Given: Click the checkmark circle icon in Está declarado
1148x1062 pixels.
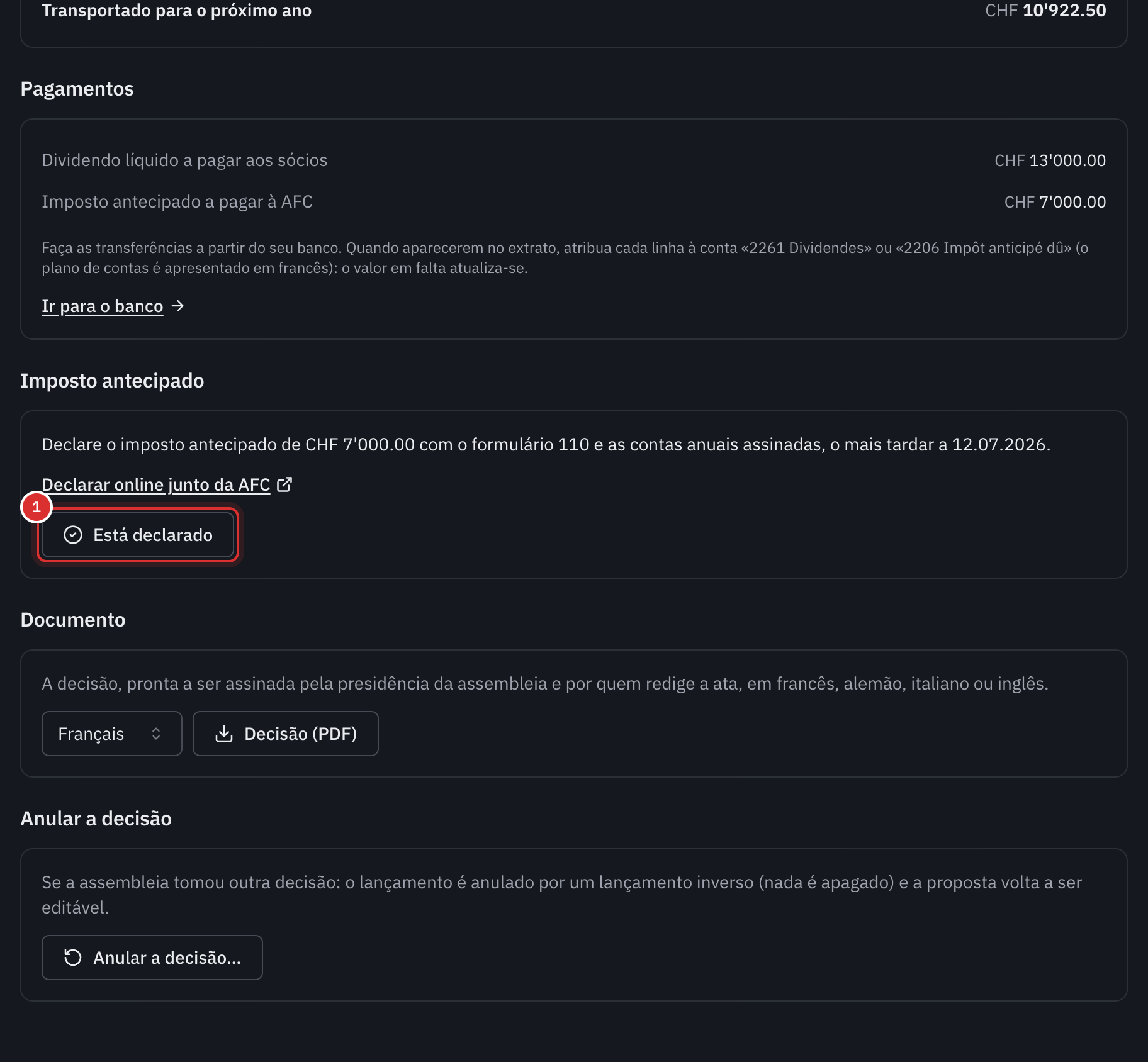Looking at the screenshot, I should pyautogui.click(x=73, y=535).
